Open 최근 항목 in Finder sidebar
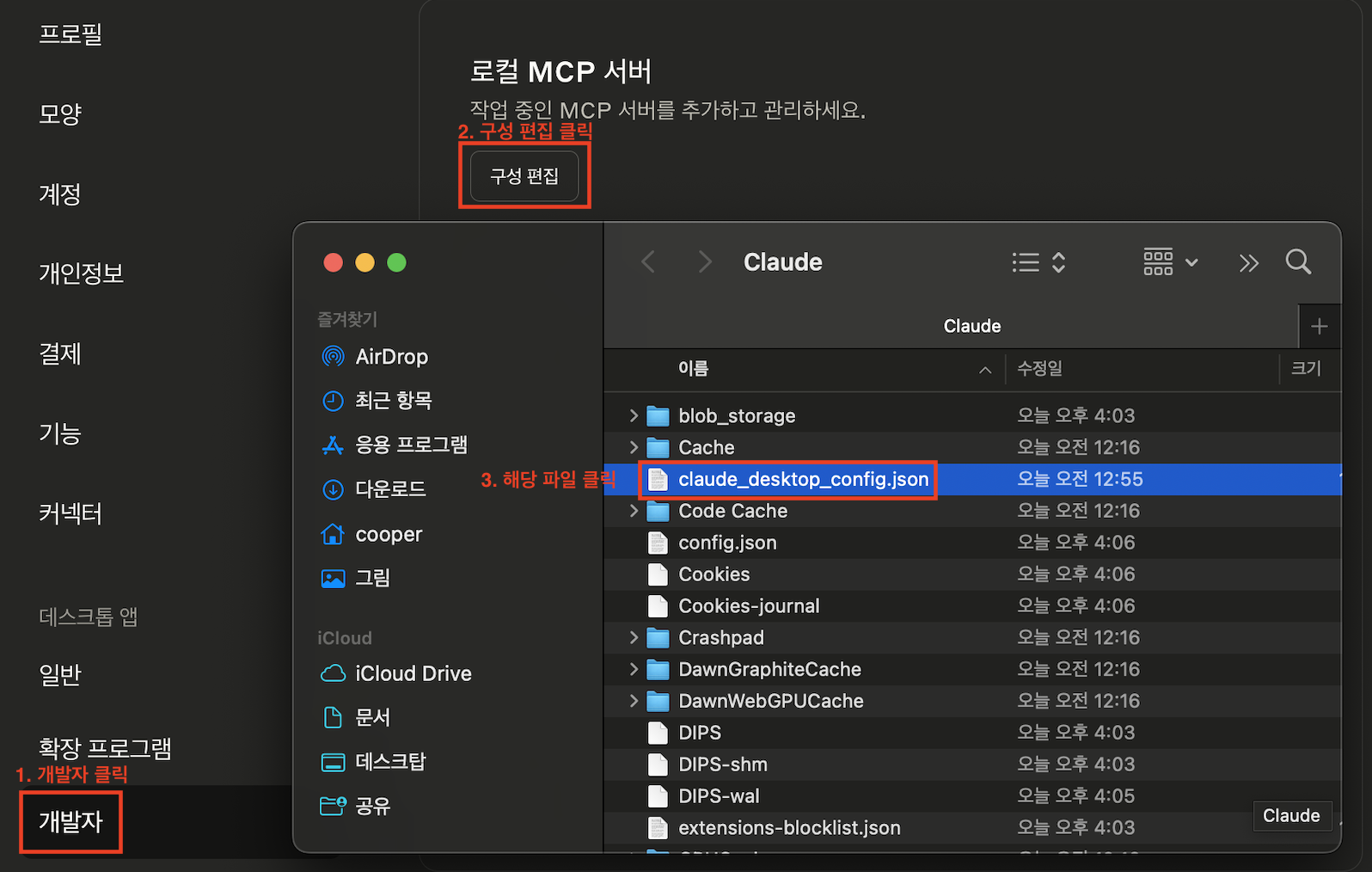This screenshot has width=1372, height=872. [x=377, y=400]
